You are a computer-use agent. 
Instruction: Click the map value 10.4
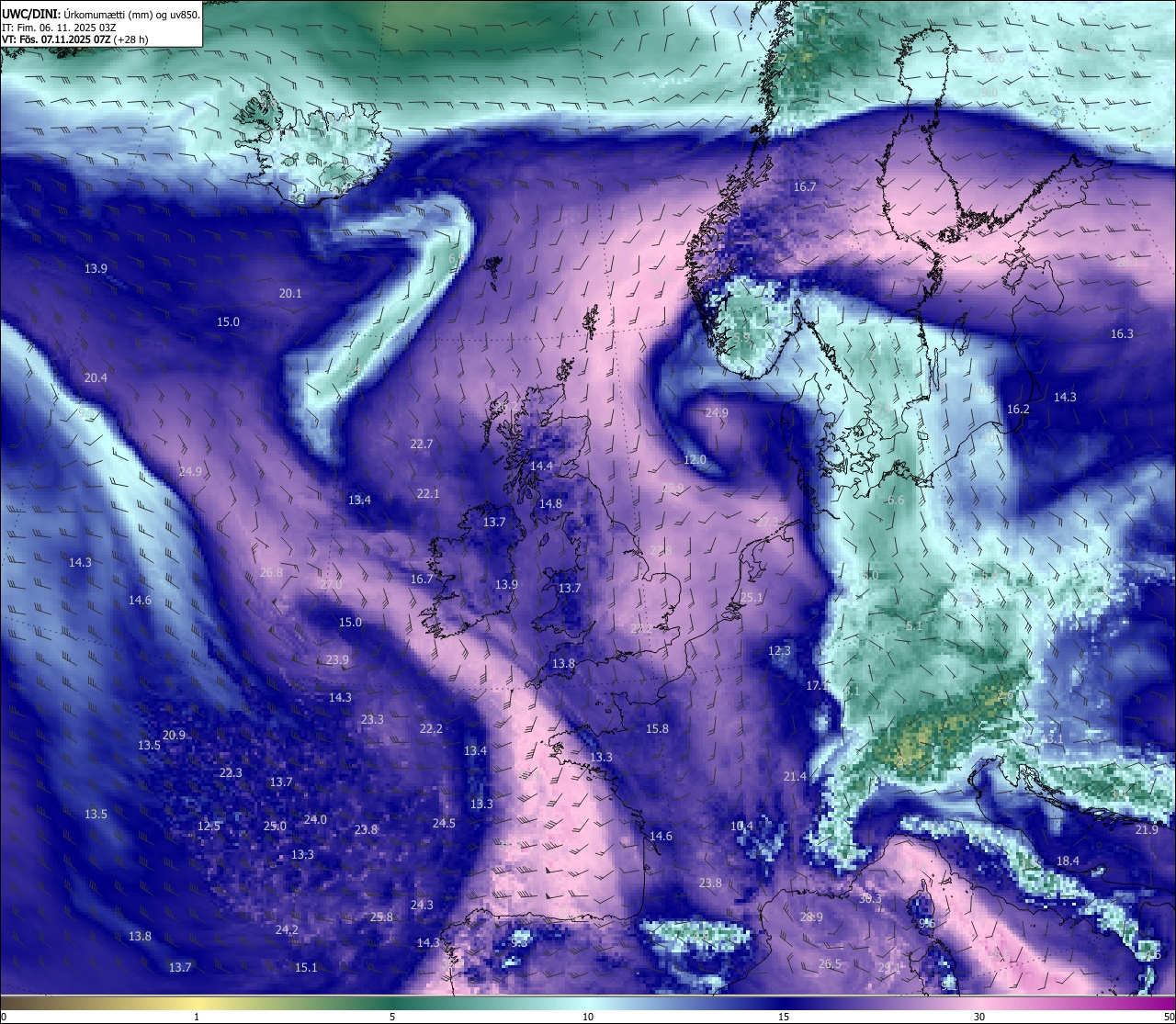[x=741, y=827]
